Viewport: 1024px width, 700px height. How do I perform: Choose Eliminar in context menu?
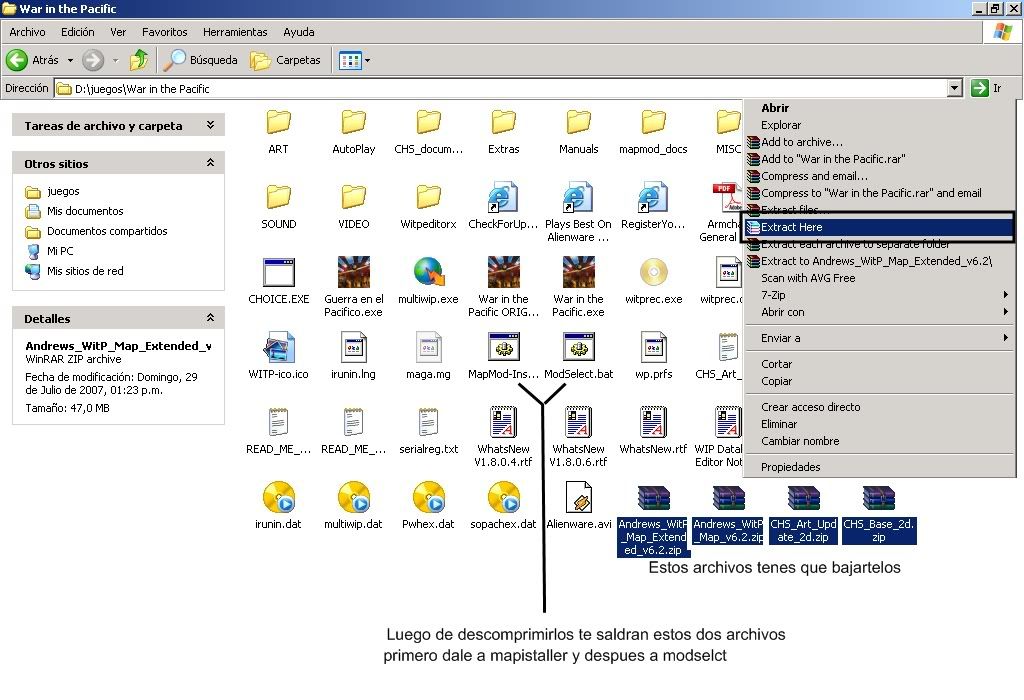880,424
